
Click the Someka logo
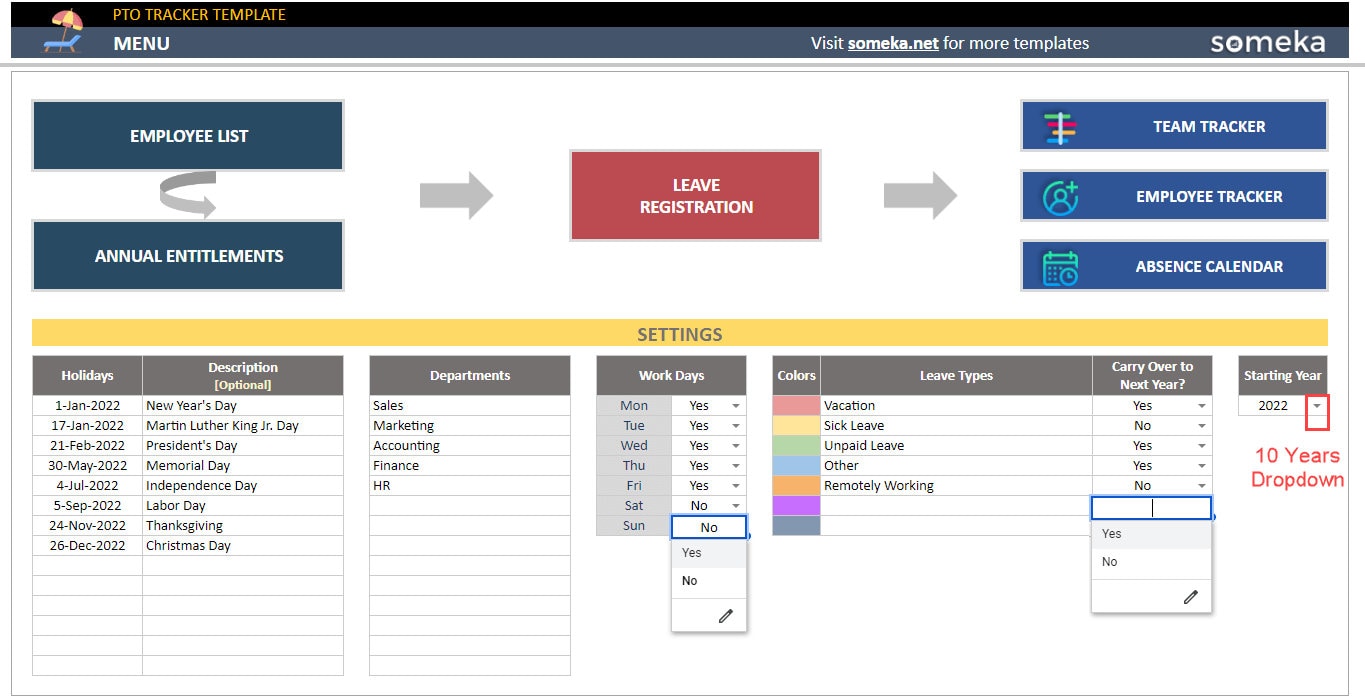tap(1268, 42)
